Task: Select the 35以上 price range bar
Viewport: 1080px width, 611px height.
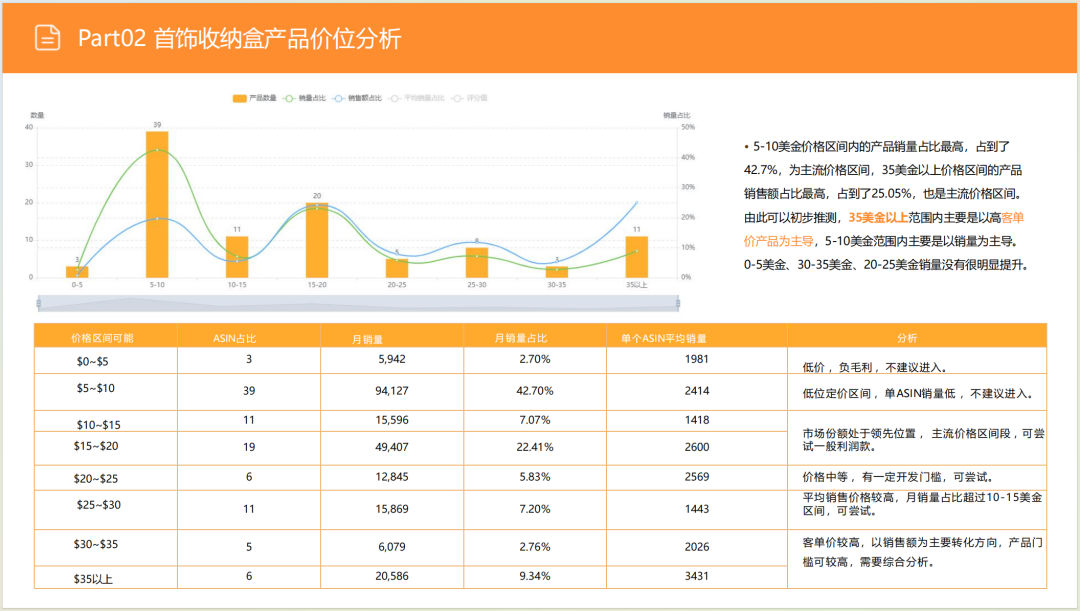Action: pos(636,257)
